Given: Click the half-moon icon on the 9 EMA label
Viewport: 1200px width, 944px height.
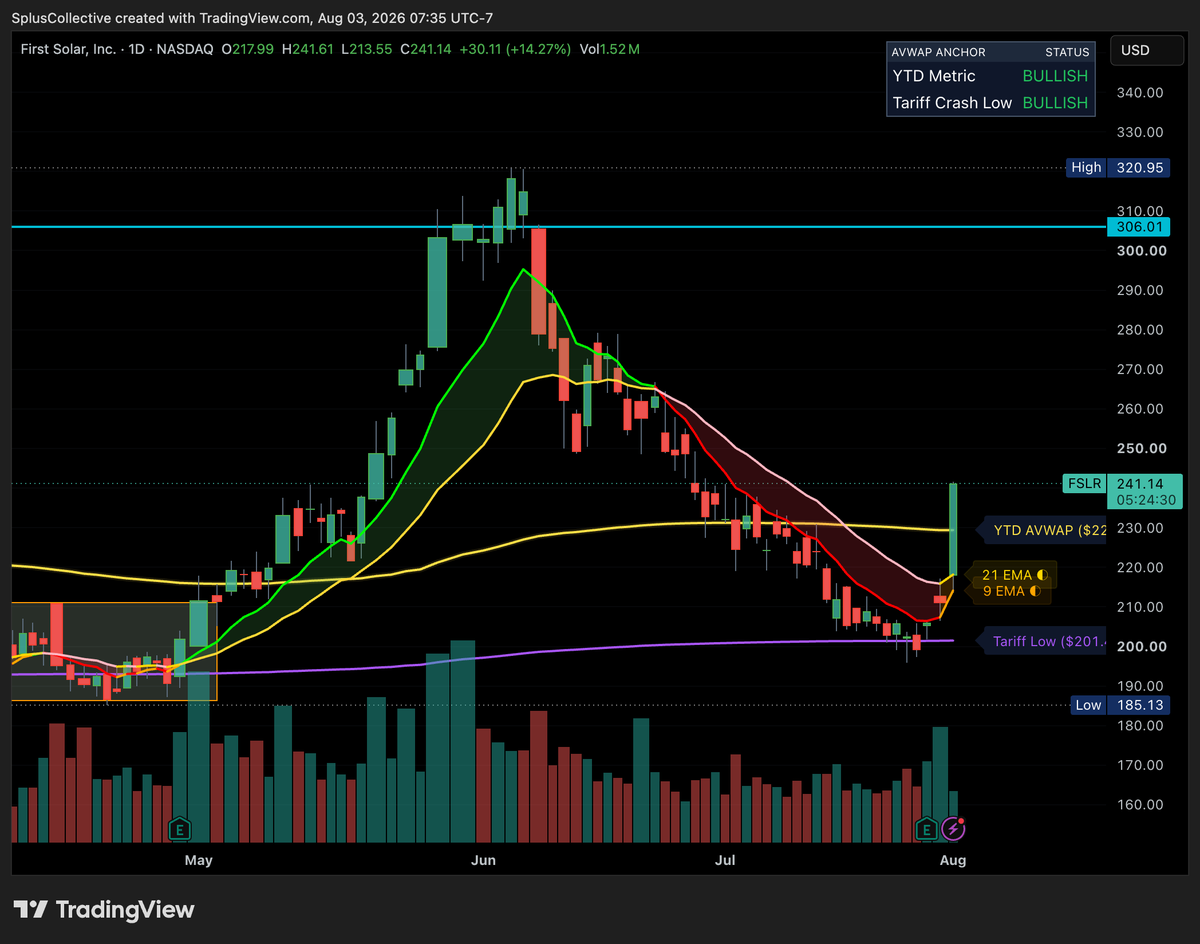Looking at the screenshot, I should tap(1035, 591).
